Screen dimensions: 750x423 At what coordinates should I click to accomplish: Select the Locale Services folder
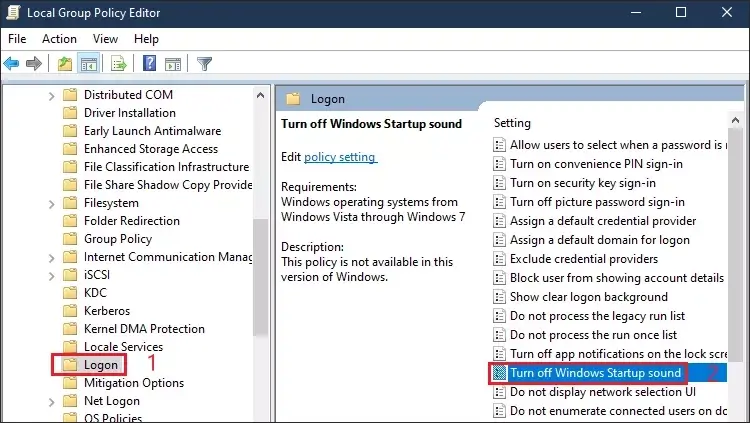point(123,347)
